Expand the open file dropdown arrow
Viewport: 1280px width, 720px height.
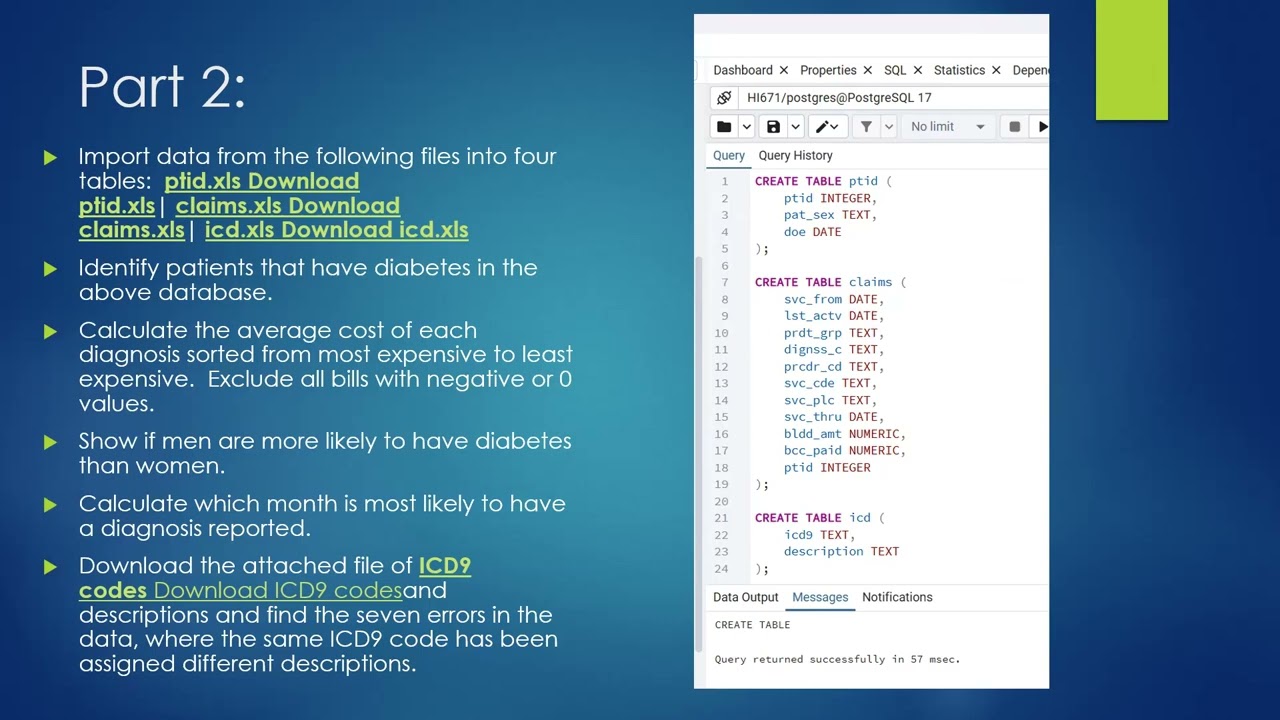click(x=746, y=127)
